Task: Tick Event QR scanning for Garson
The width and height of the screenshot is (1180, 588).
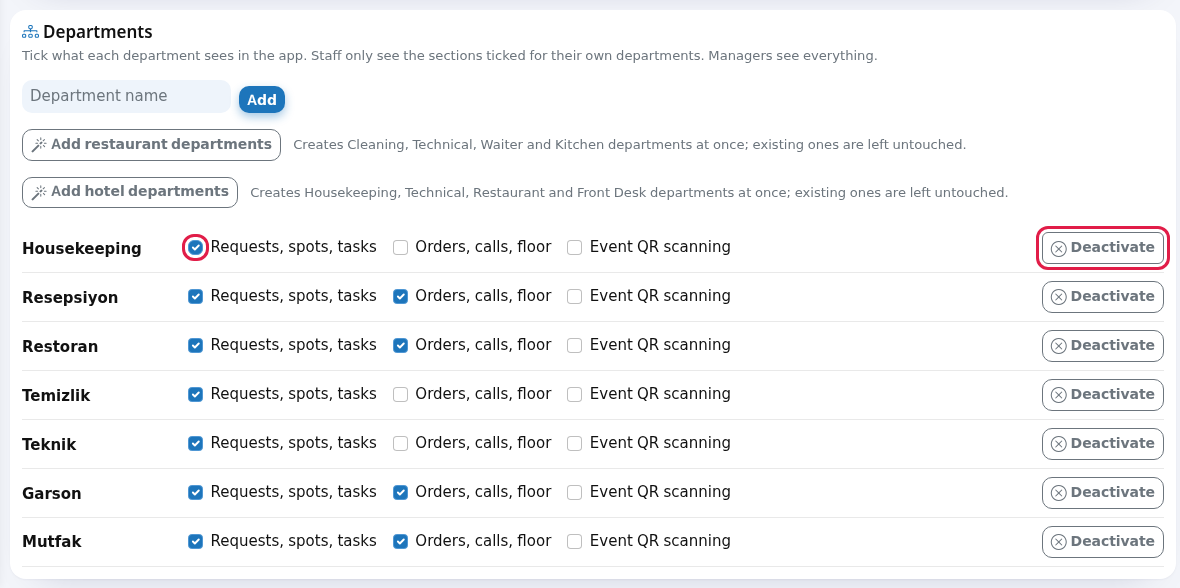Action: point(574,492)
